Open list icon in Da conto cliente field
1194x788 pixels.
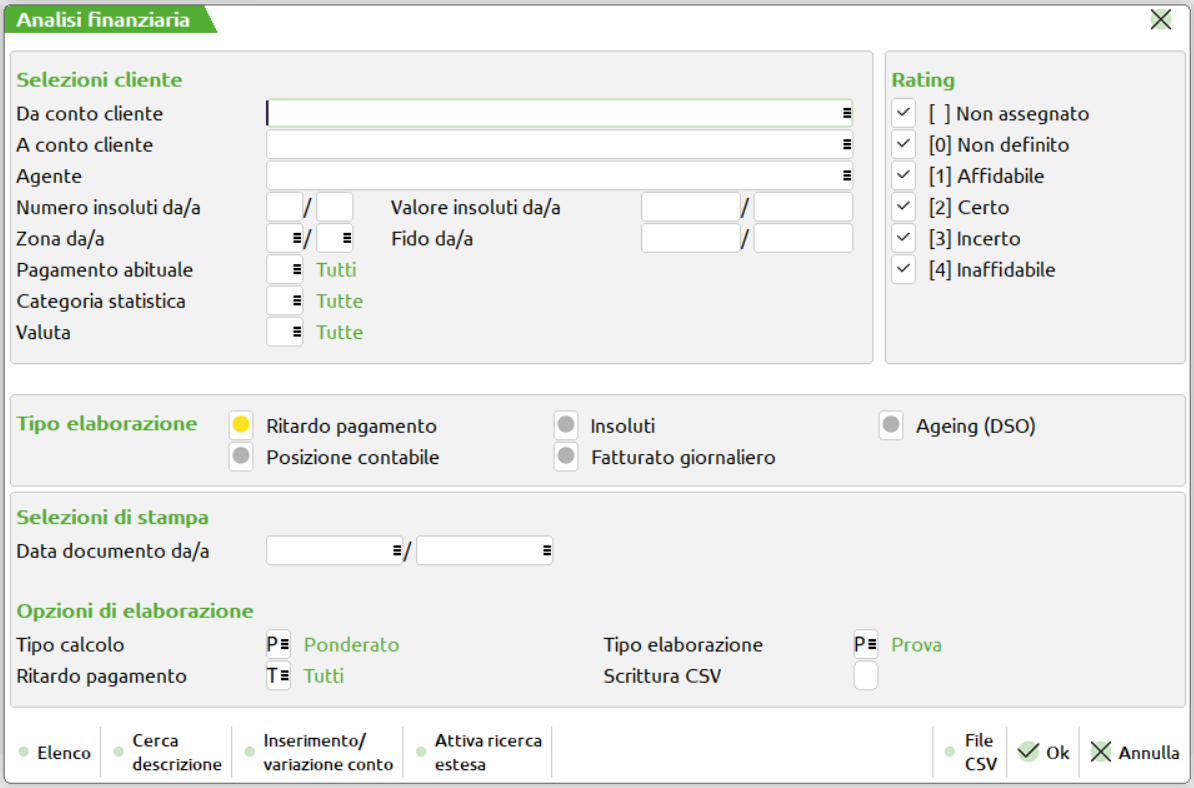click(x=846, y=114)
